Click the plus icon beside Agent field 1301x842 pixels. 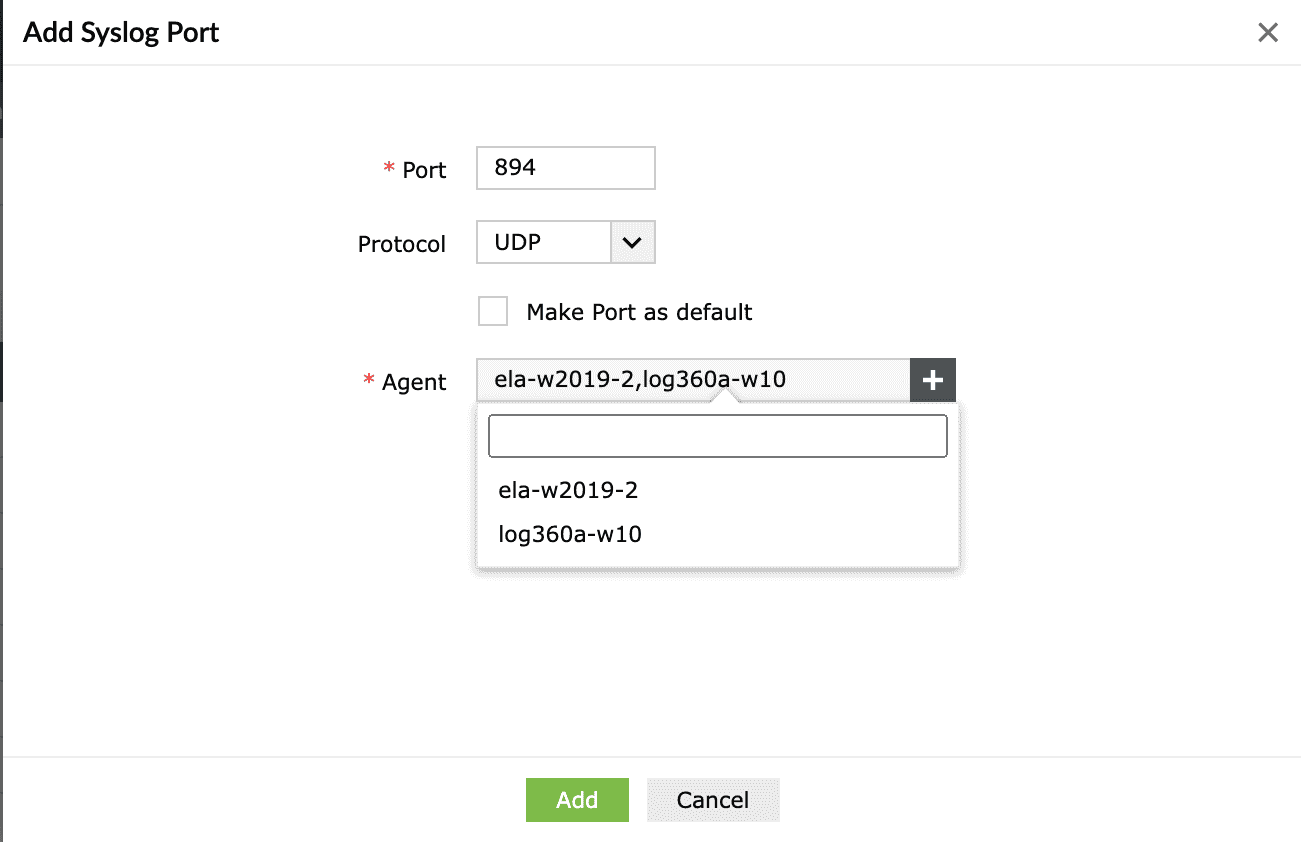point(933,380)
